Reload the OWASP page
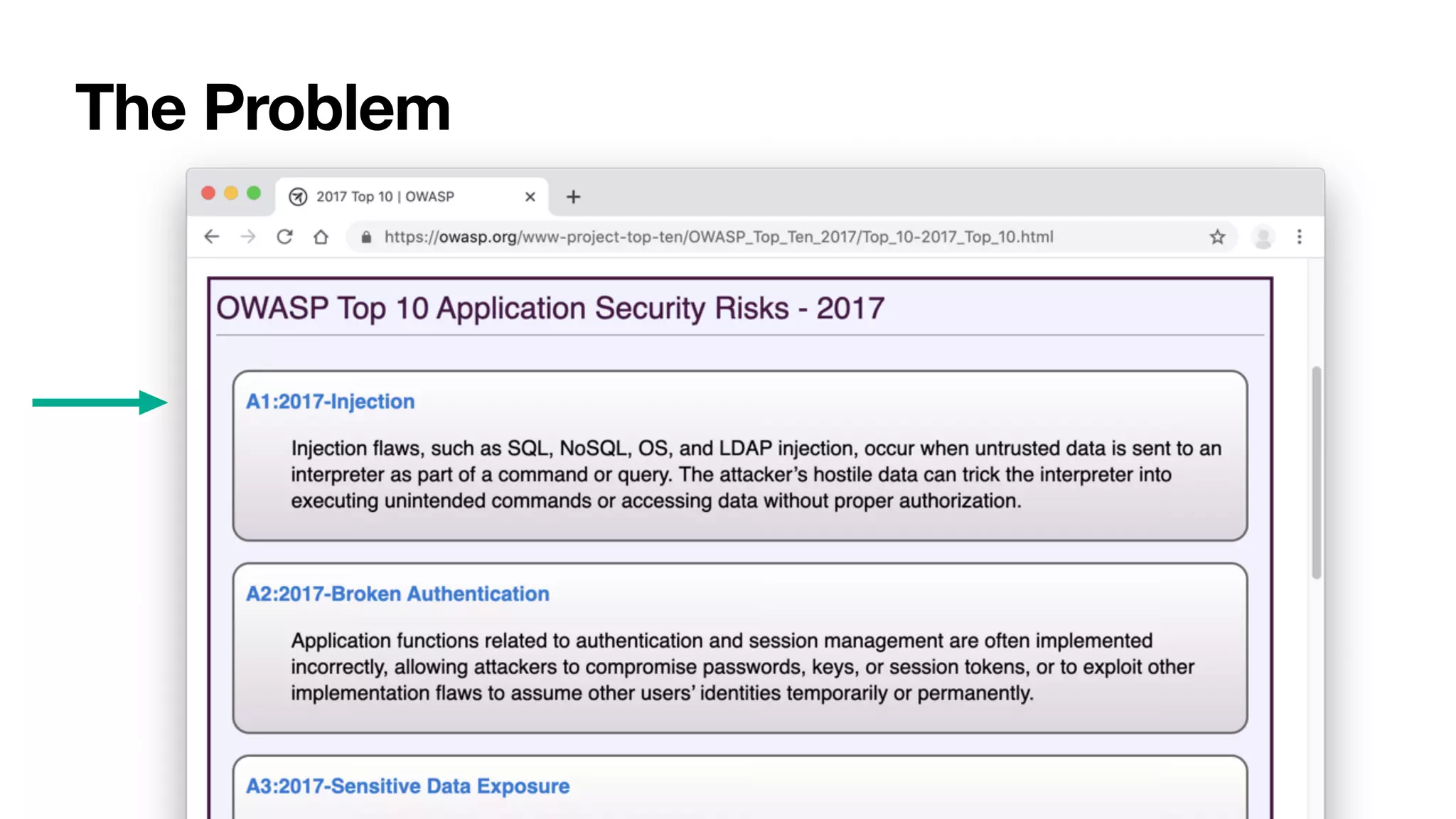1456x819 pixels. (x=284, y=237)
